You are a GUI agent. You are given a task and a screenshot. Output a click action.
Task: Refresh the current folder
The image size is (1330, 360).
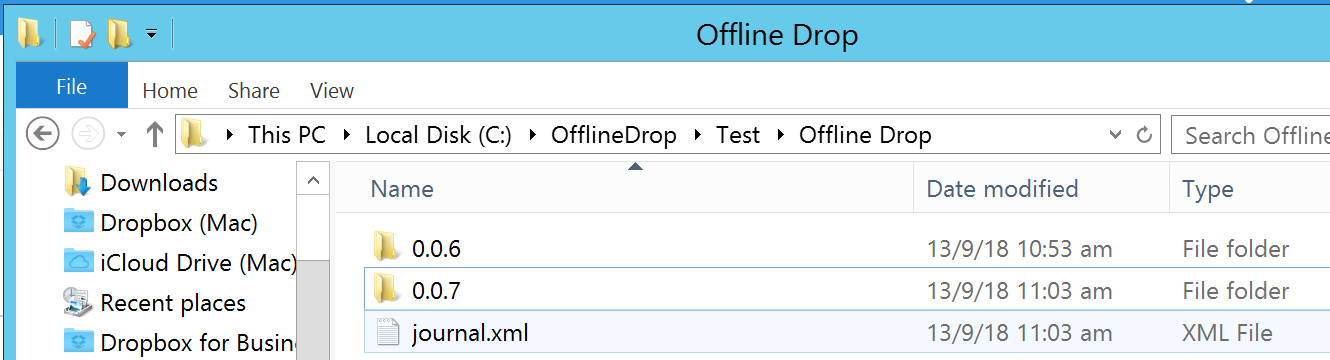1146,135
